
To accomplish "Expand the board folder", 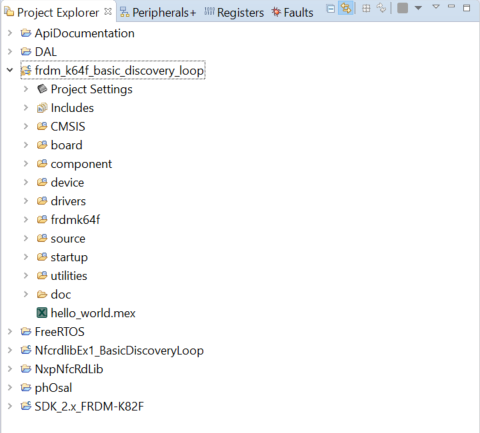I will pos(26,145).
